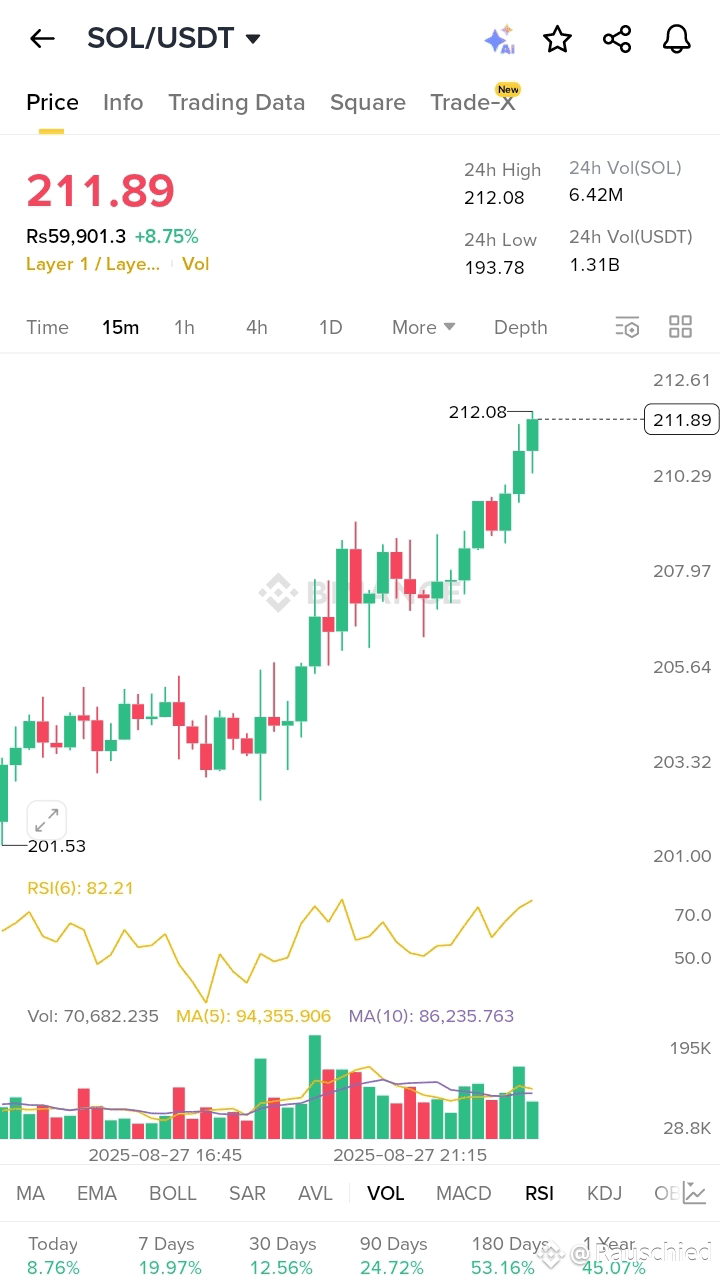720x1280 pixels.
Task: Open the New Trade-X menu
Action: (x=474, y=101)
